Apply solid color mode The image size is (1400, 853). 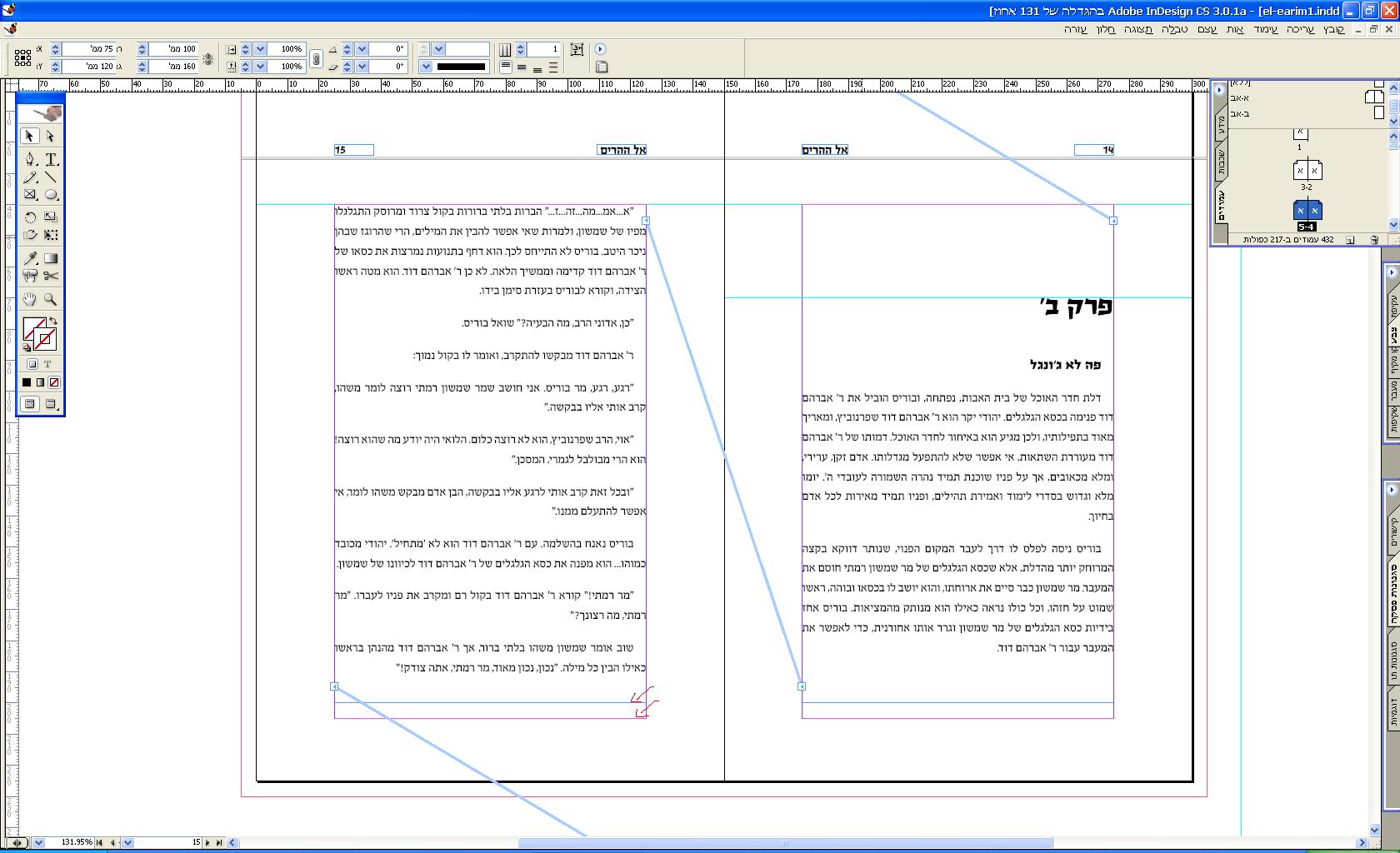click(x=27, y=382)
